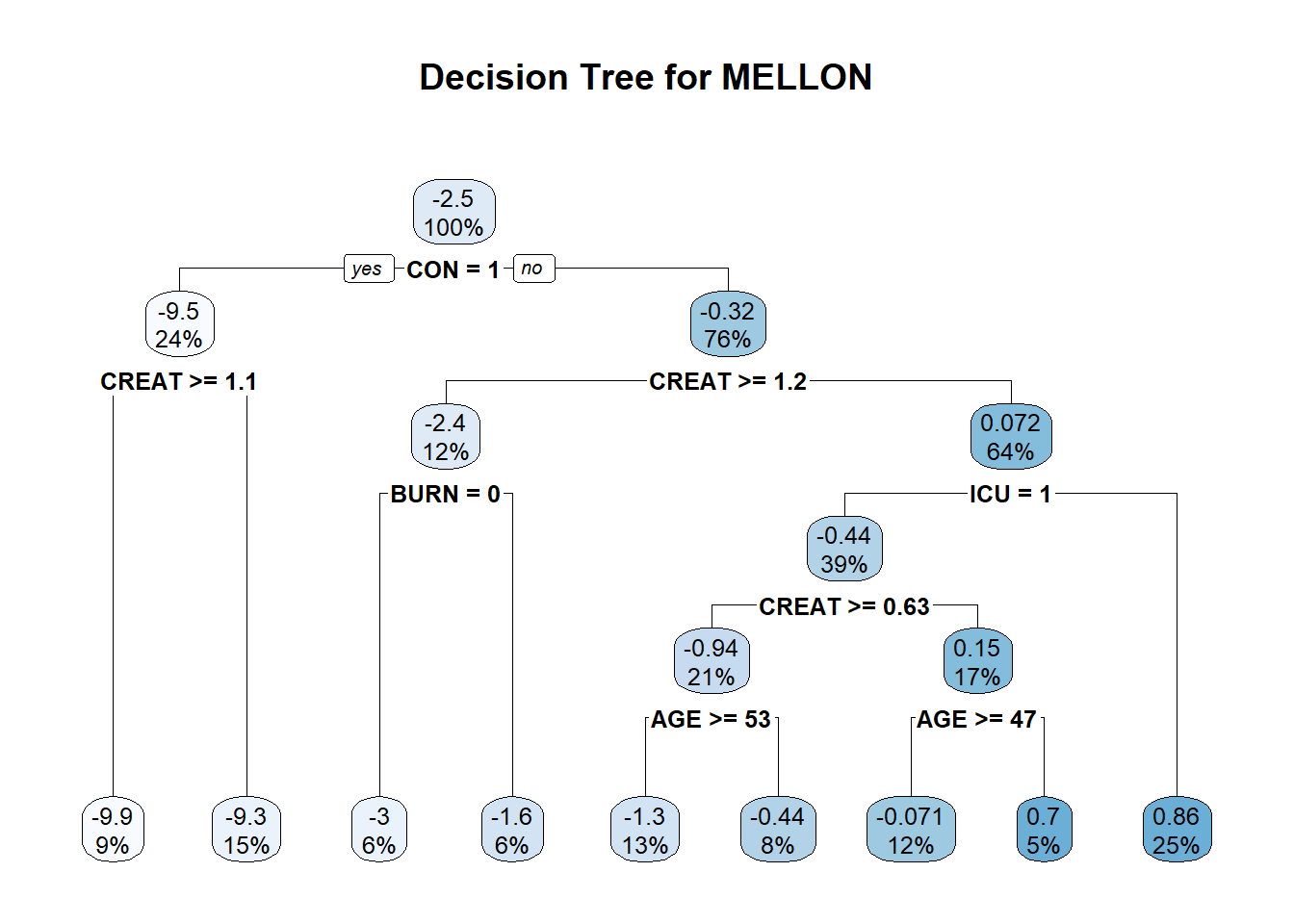1294x924 pixels.
Task: Click the AGE >= 47 split label
Action: pos(976,720)
